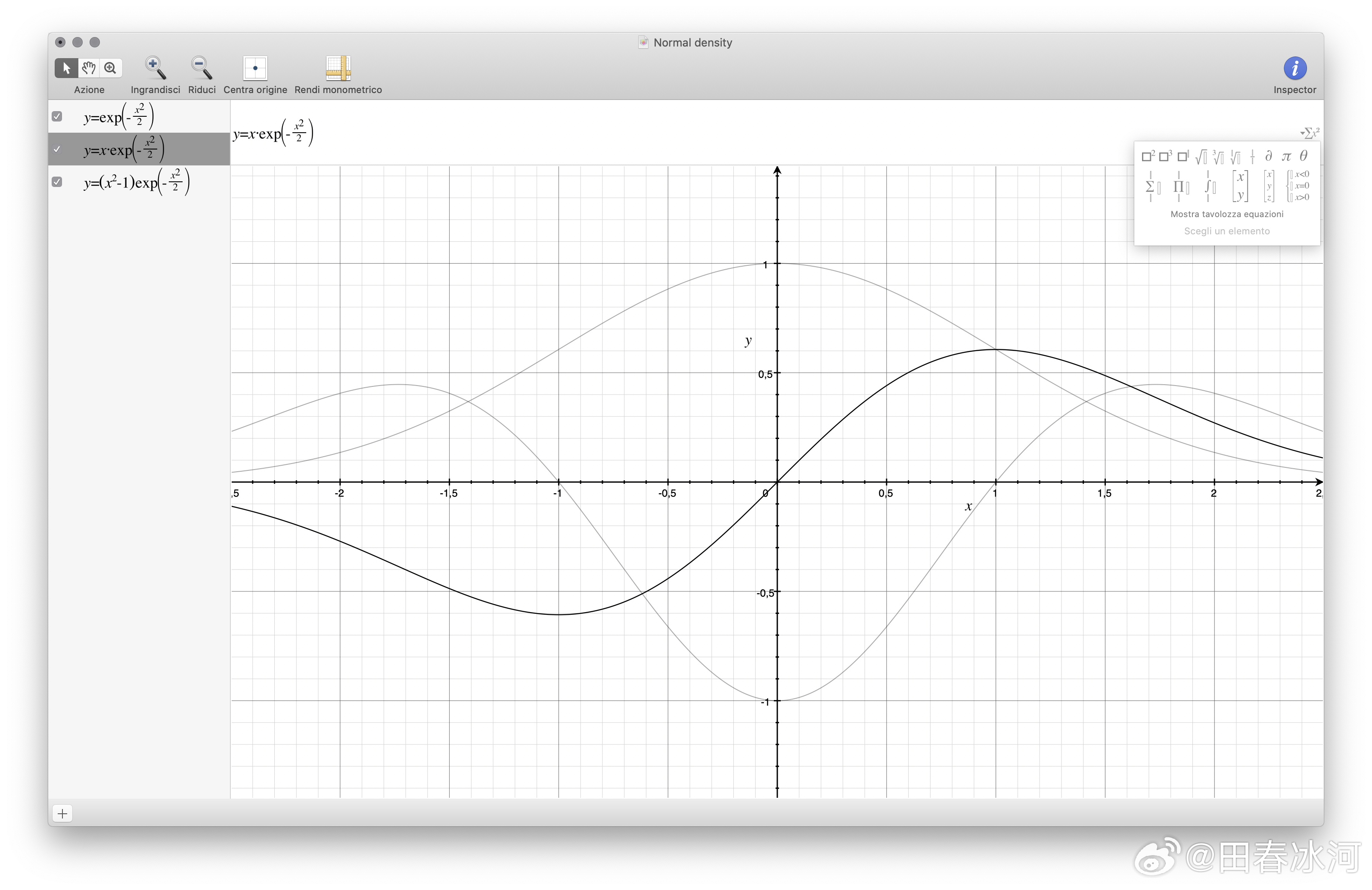Select the hand pan tool
The height and width of the screenshot is (890, 1372).
pos(88,68)
